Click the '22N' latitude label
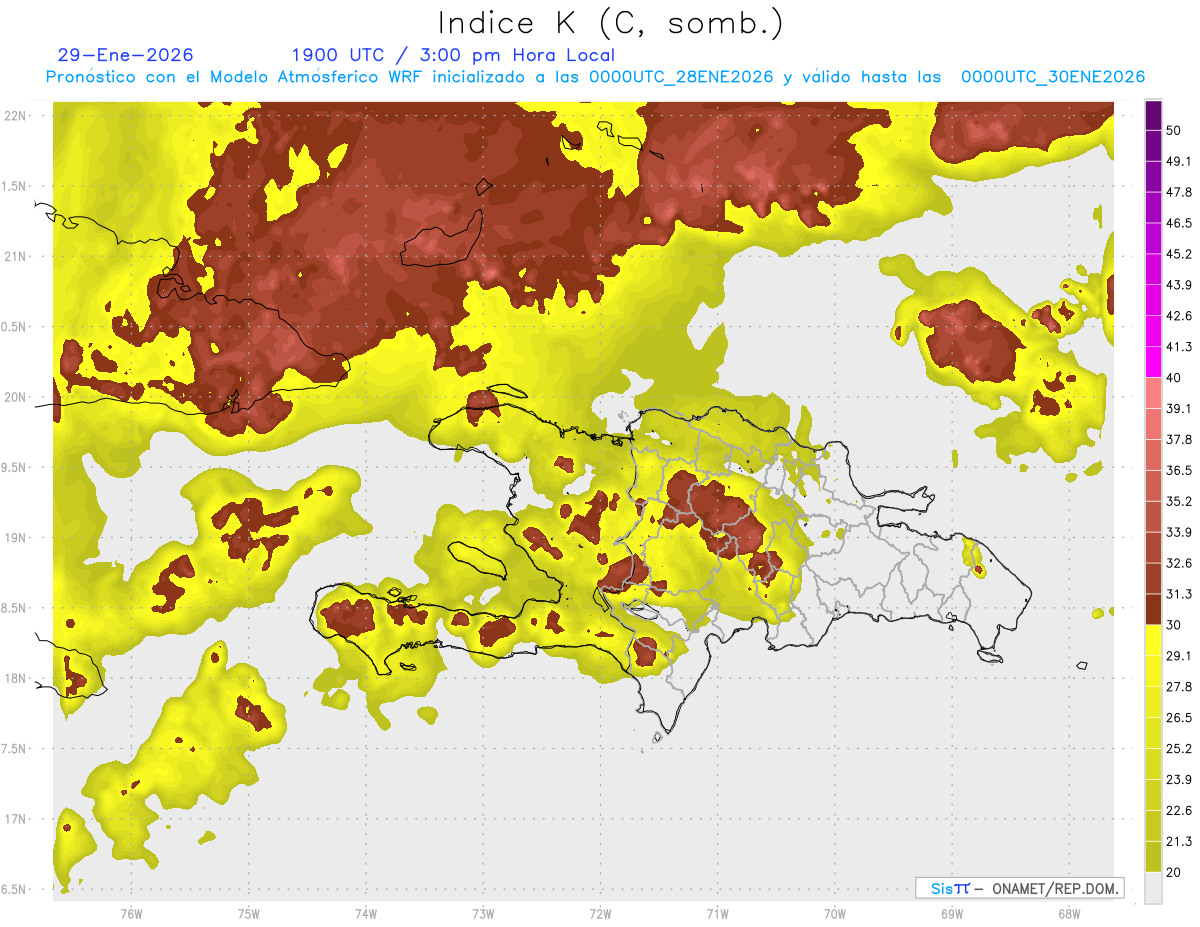Viewport: 1200px width, 927px height. [x=16, y=115]
